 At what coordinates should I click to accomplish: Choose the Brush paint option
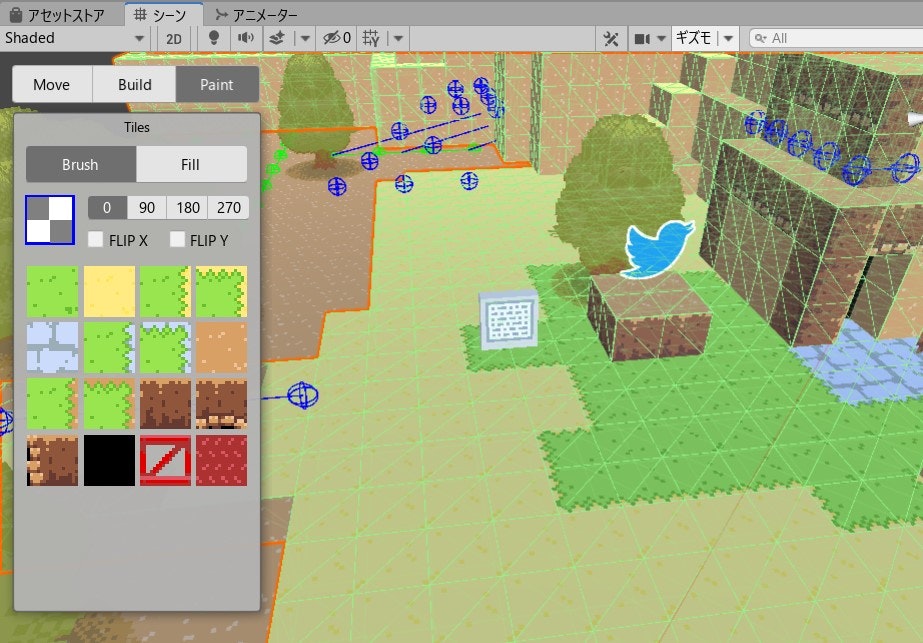coord(81,164)
